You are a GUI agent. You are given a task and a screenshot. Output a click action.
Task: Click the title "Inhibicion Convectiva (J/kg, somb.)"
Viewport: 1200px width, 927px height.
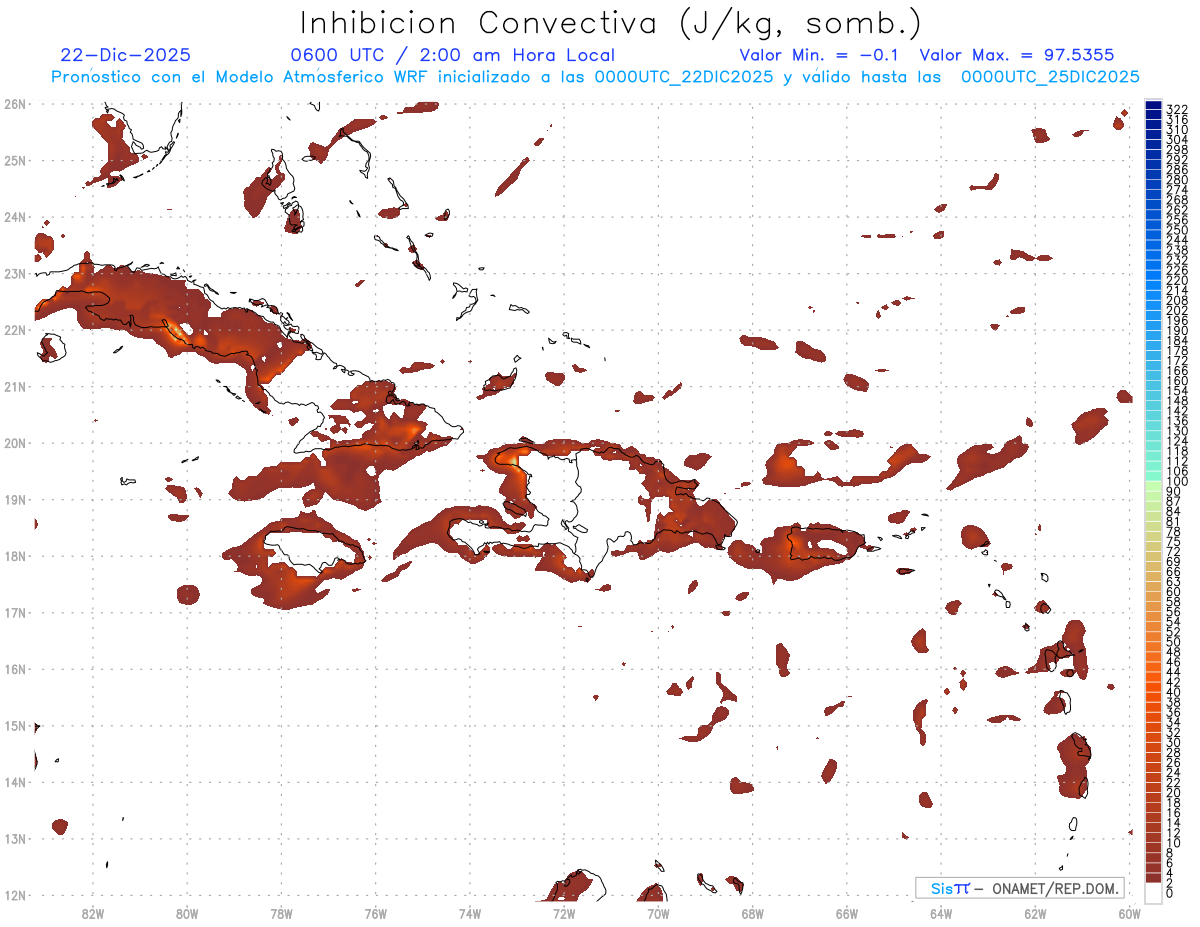(611, 24)
